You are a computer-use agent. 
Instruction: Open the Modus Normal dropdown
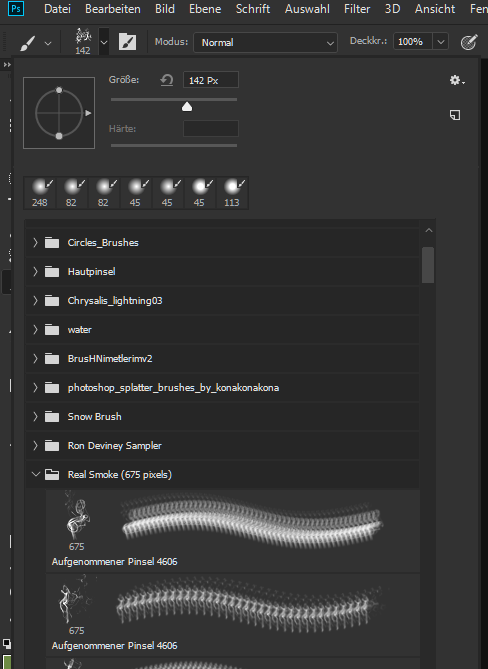pyautogui.click(x=265, y=42)
